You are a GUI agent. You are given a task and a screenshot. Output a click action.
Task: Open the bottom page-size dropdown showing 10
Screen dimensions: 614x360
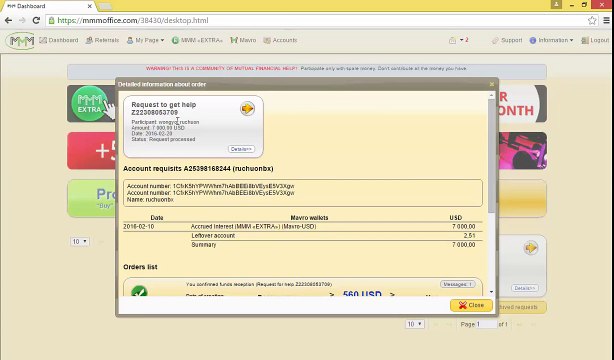coord(415,324)
